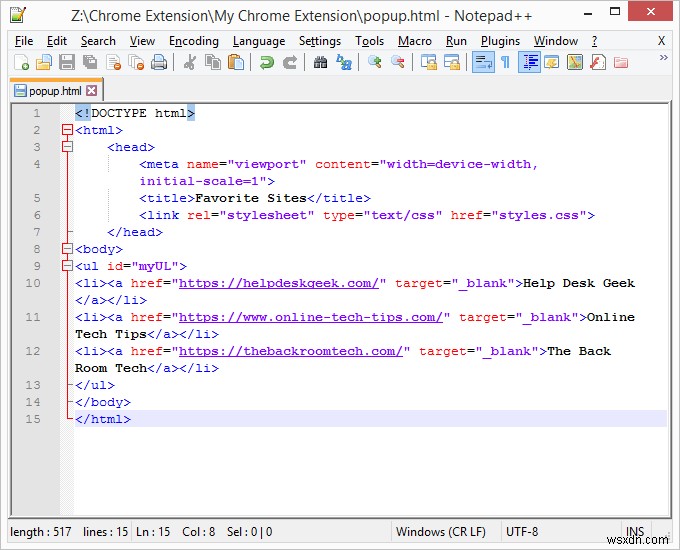
Task: Collapse the <html> fold on line 2
Action: coord(67,130)
